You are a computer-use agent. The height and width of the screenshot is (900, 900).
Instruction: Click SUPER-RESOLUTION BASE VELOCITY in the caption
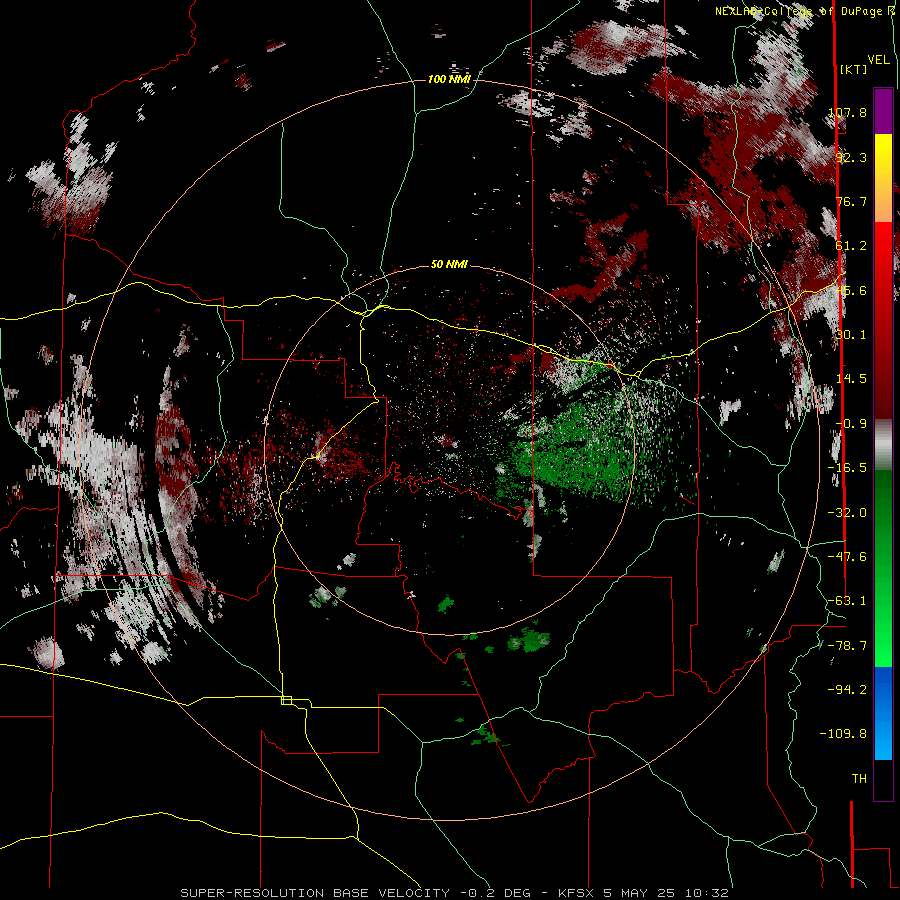[x=315, y=893]
